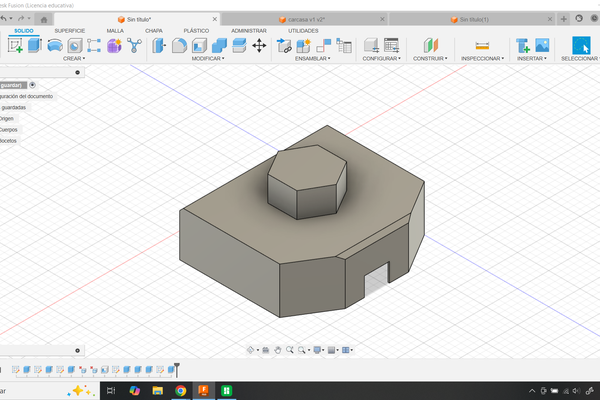Collapse the comments panel at bottom left
Viewport: 600px width, 400px height.
pyautogui.click(x=79, y=351)
